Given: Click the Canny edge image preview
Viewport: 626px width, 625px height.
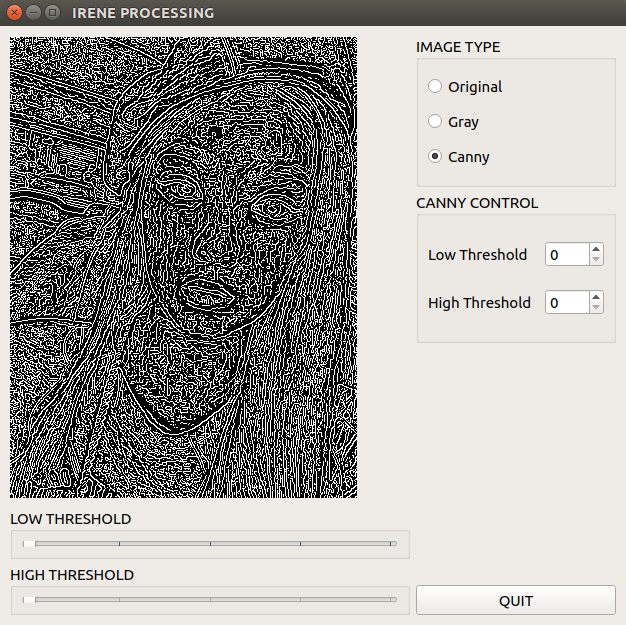Looking at the screenshot, I should (x=184, y=268).
